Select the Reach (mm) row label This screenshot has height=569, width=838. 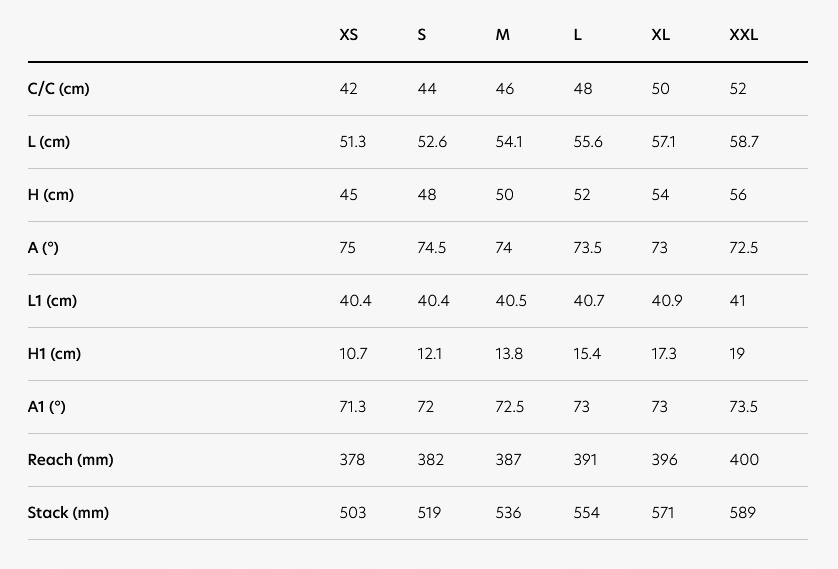[70, 460]
